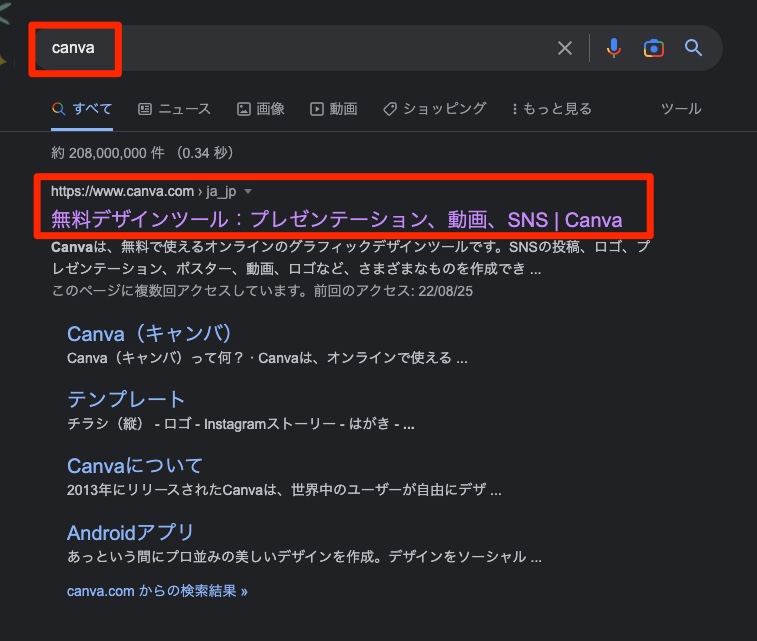Submit search with the magnifying glass icon
The image size is (757, 641).
point(693,48)
